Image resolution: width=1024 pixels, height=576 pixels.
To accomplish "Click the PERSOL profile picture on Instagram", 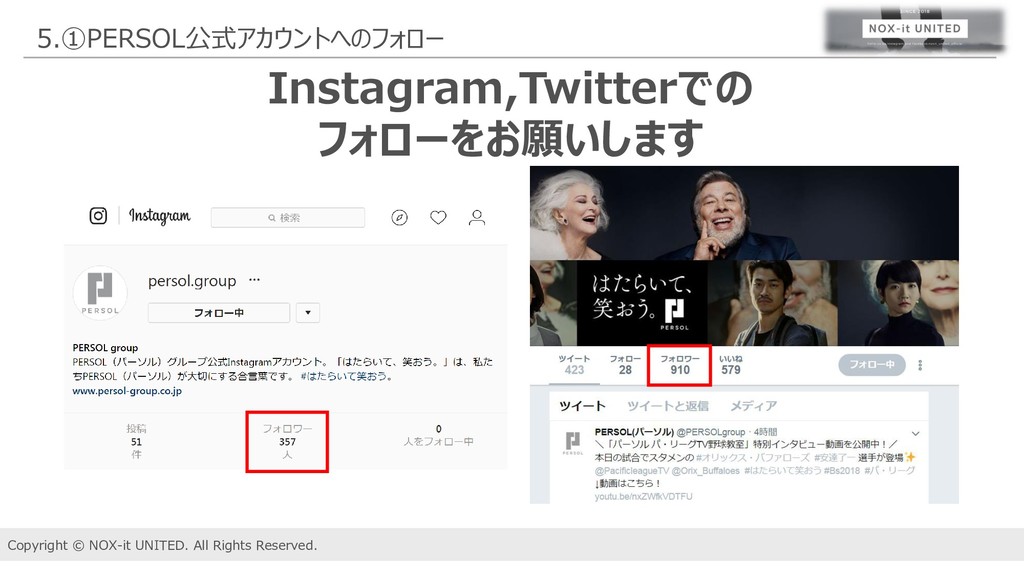I will [x=100, y=293].
